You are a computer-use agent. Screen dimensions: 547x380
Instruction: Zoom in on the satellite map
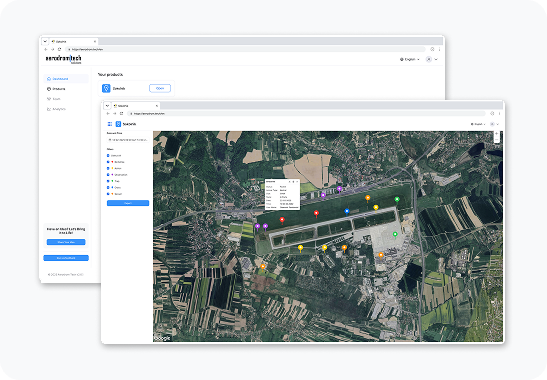496,134
